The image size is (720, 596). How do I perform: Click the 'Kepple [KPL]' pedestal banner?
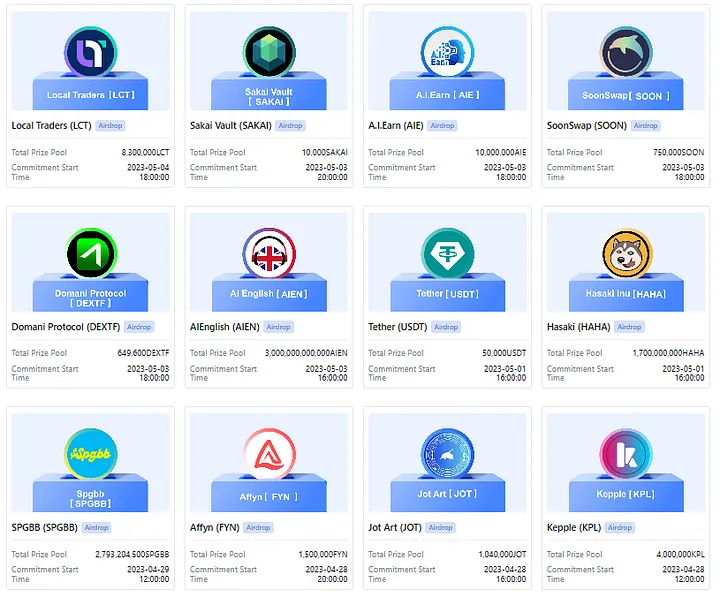pyautogui.click(x=626, y=494)
